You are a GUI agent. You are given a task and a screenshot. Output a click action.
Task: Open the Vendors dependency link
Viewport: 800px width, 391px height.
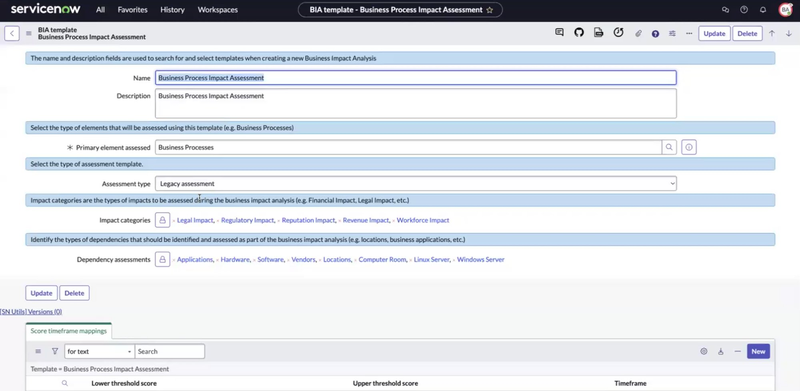(304, 260)
